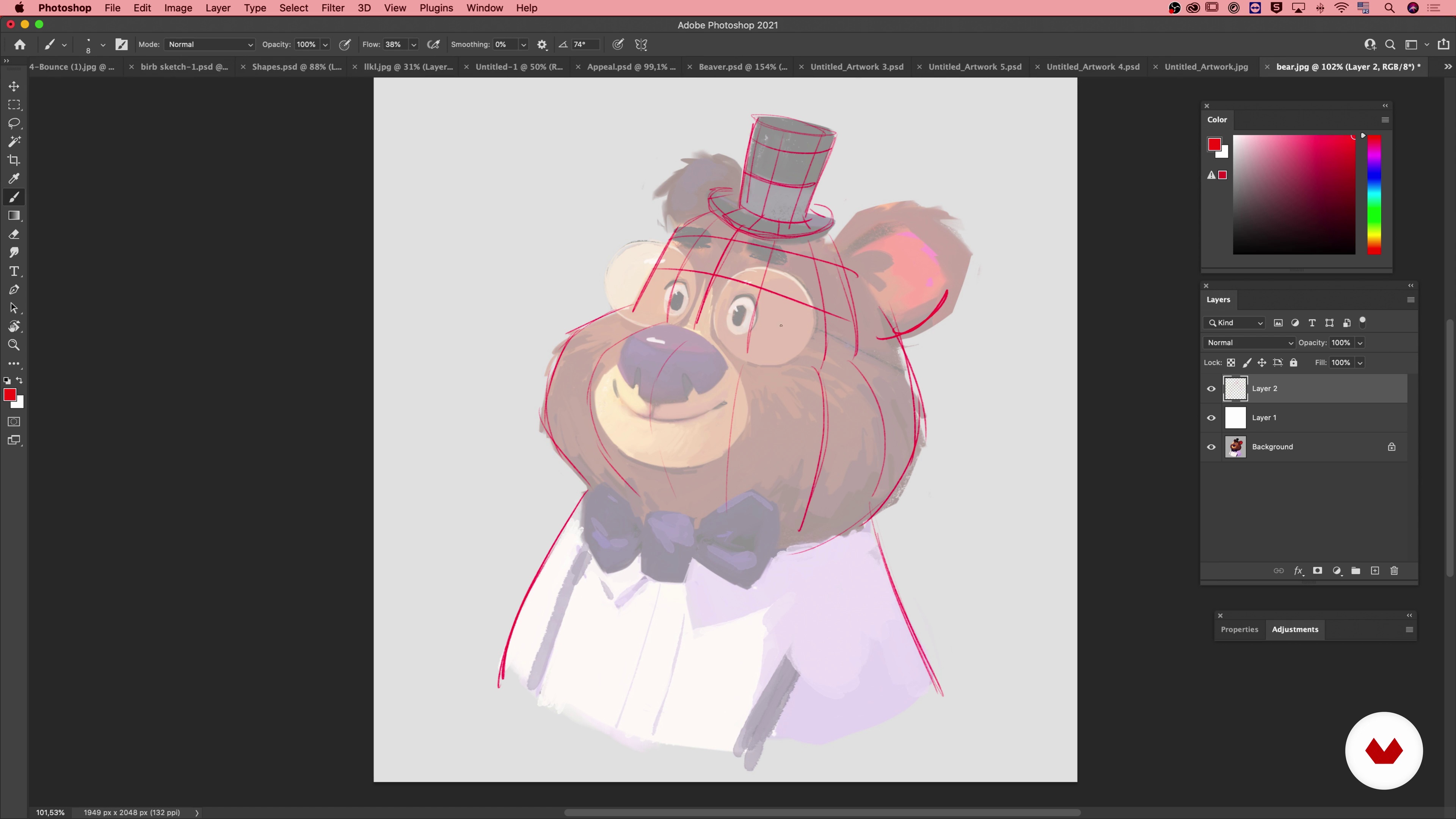
Task: Click the hue slider bar
Action: click(x=1374, y=195)
